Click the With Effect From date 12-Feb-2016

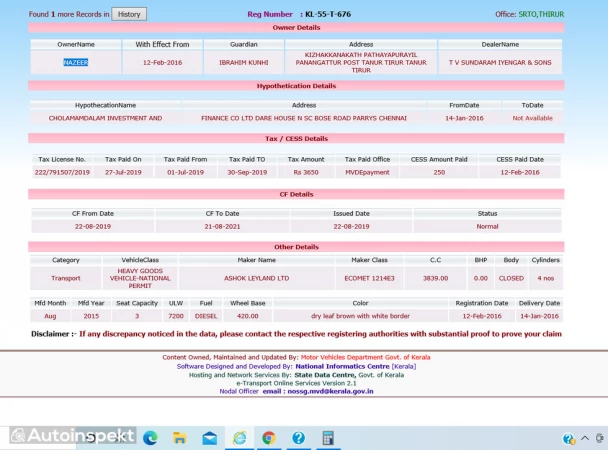[x=162, y=62]
